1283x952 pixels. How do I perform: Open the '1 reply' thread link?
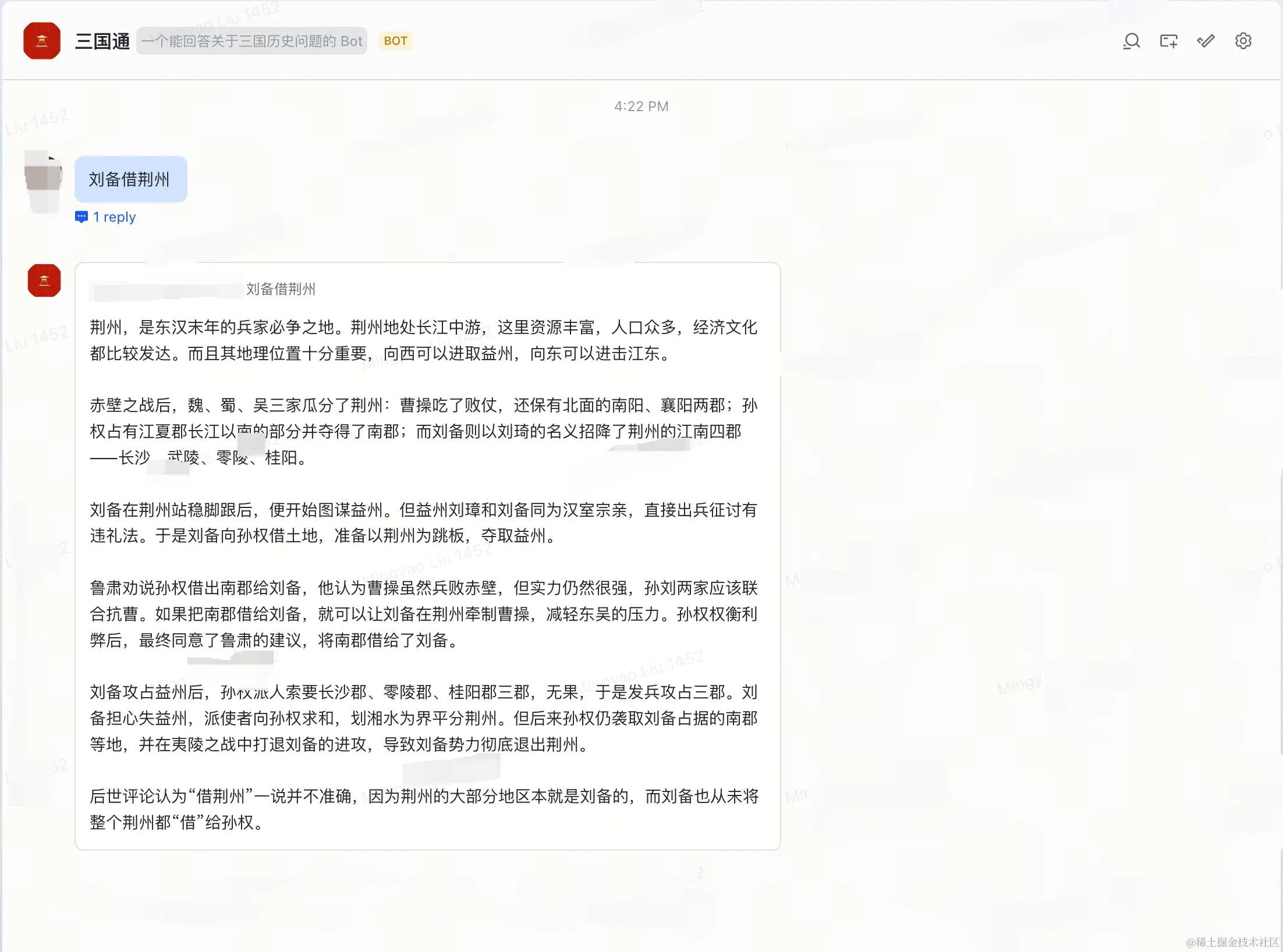tap(115, 217)
